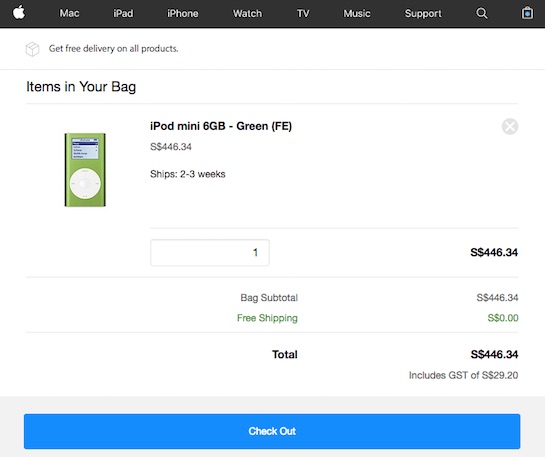
Task: Open the Mac menu
Action: click(69, 13)
